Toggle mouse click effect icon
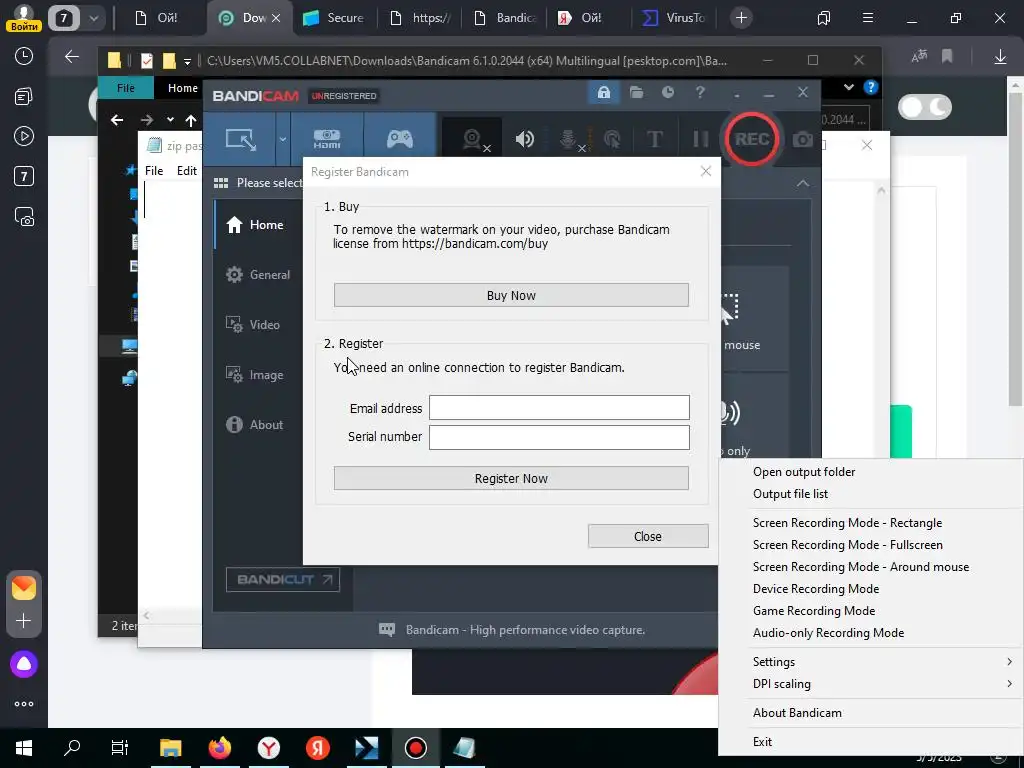Screen dimensions: 1024x768 [x=612, y=139]
